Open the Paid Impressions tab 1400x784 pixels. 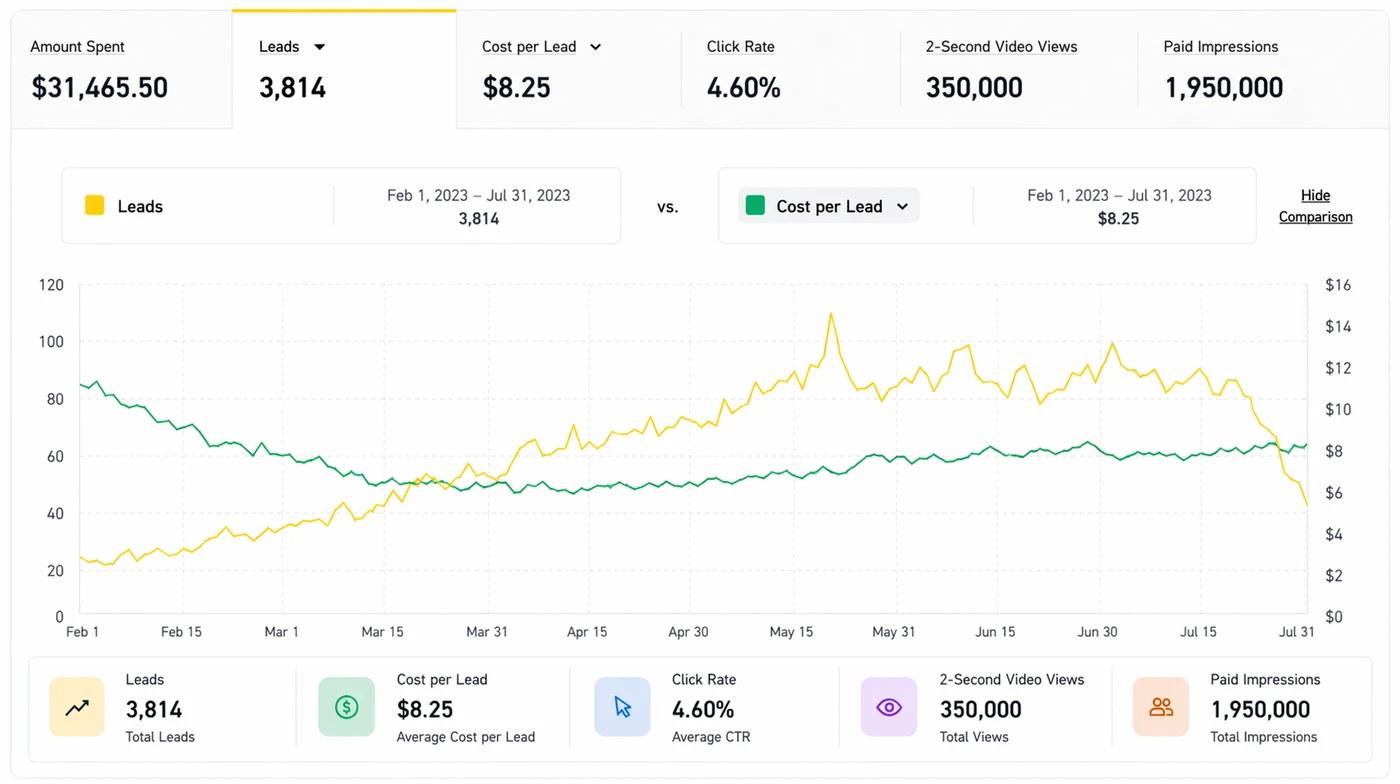pyautogui.click(x=1263, y=70)
